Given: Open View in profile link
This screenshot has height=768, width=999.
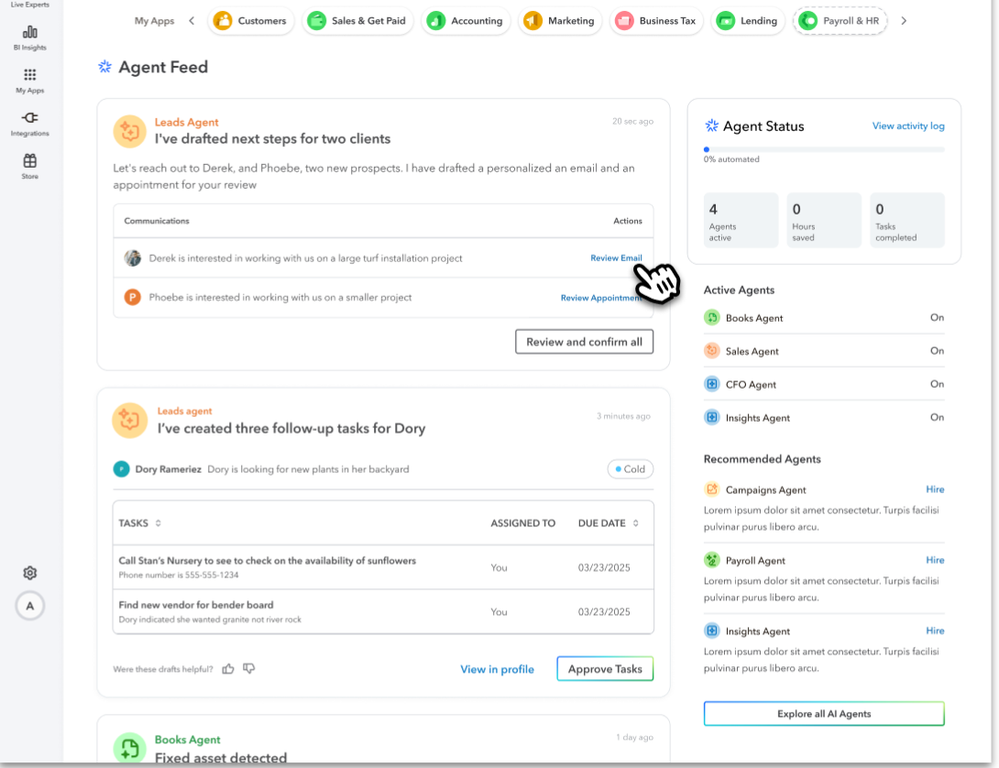Looking at the screenshot, I should coord(497,669).
